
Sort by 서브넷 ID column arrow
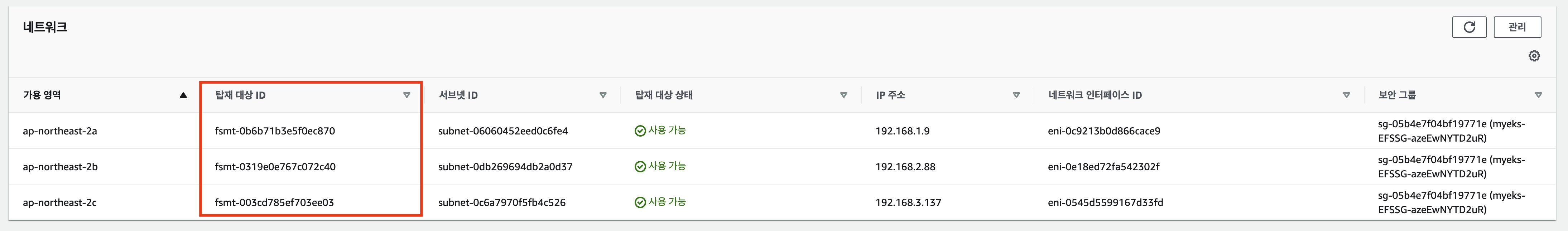pos(603,95)
